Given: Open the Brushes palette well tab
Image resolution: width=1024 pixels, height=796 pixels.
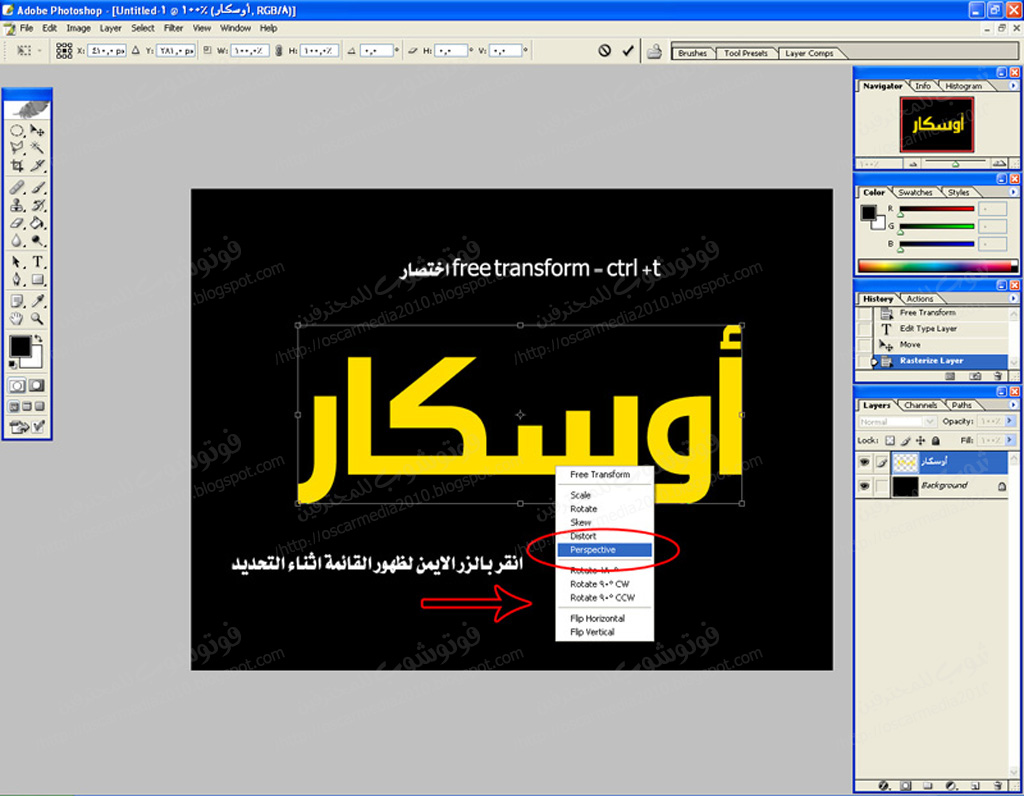Looking at the screenshot, I should tap(692, 53).
